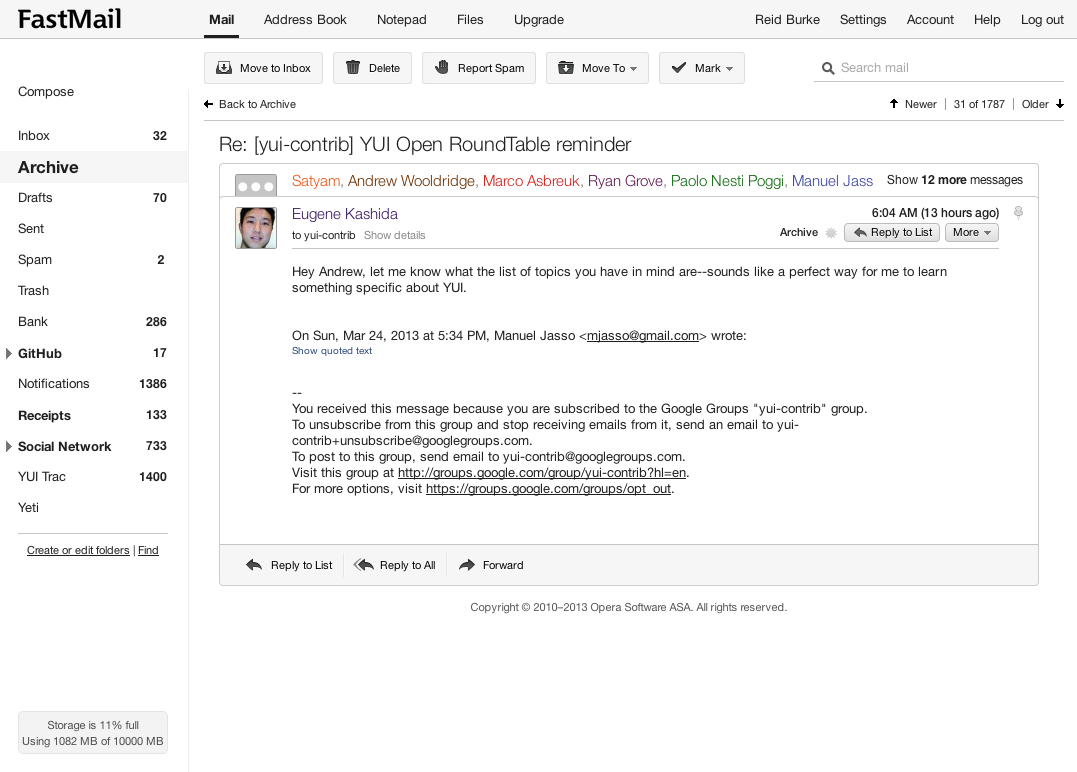The height and width of the screenshot is (772, 1077).
Task: Click the gear icon next to Archive
Action: (831, 232)
